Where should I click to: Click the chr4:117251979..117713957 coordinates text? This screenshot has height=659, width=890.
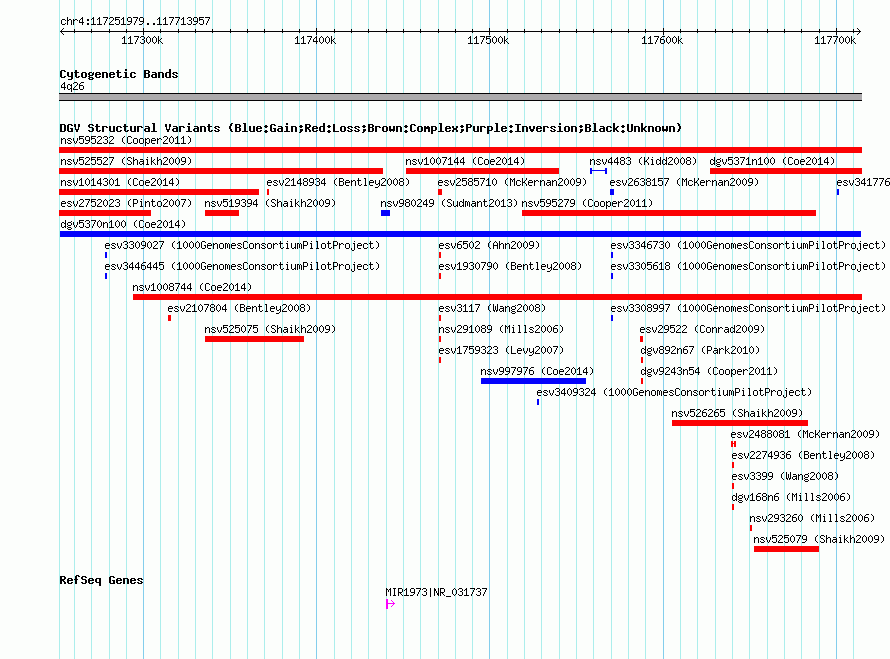pos(135,21)
